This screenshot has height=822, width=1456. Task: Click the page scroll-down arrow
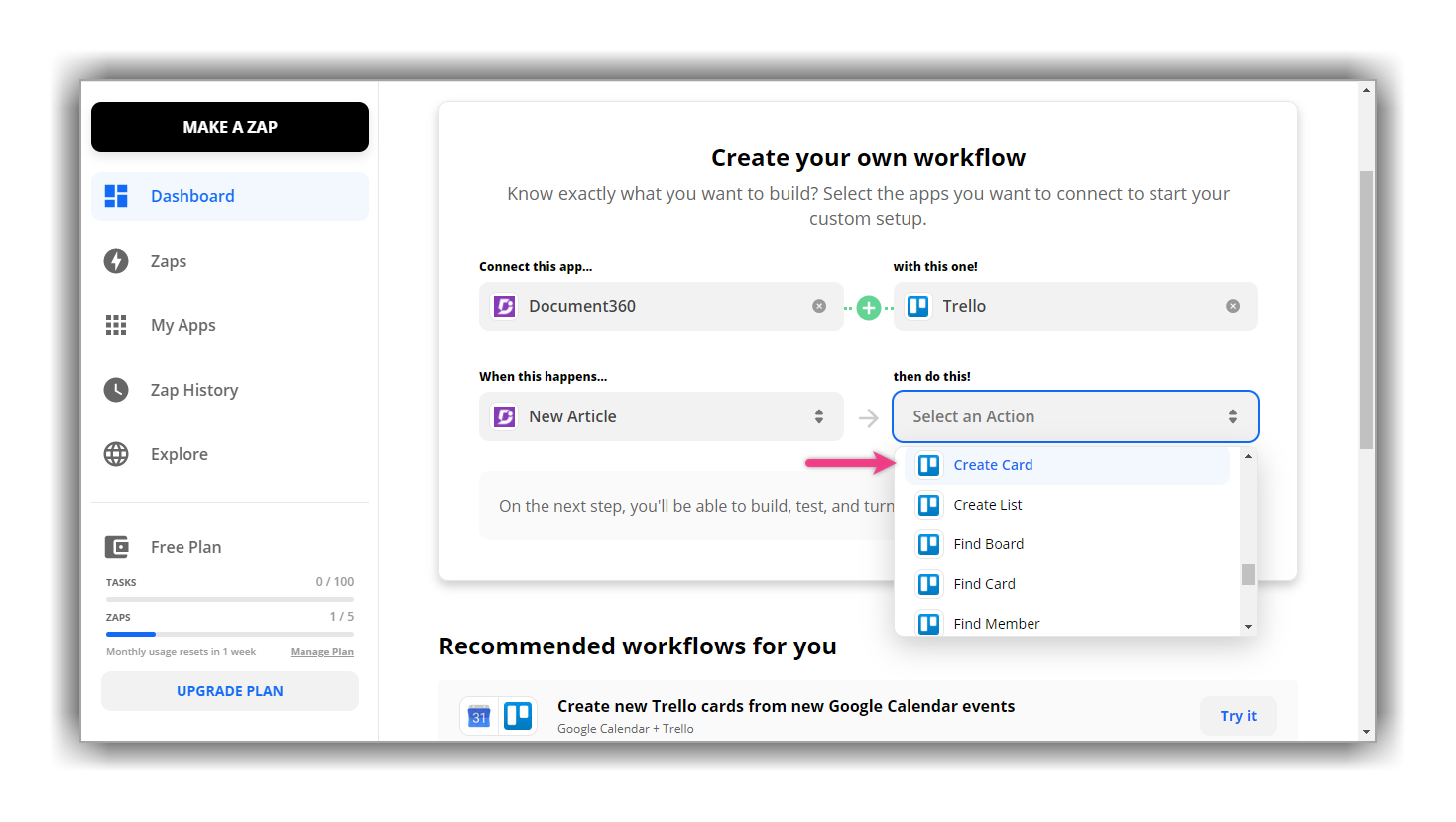pos(1366,732)
